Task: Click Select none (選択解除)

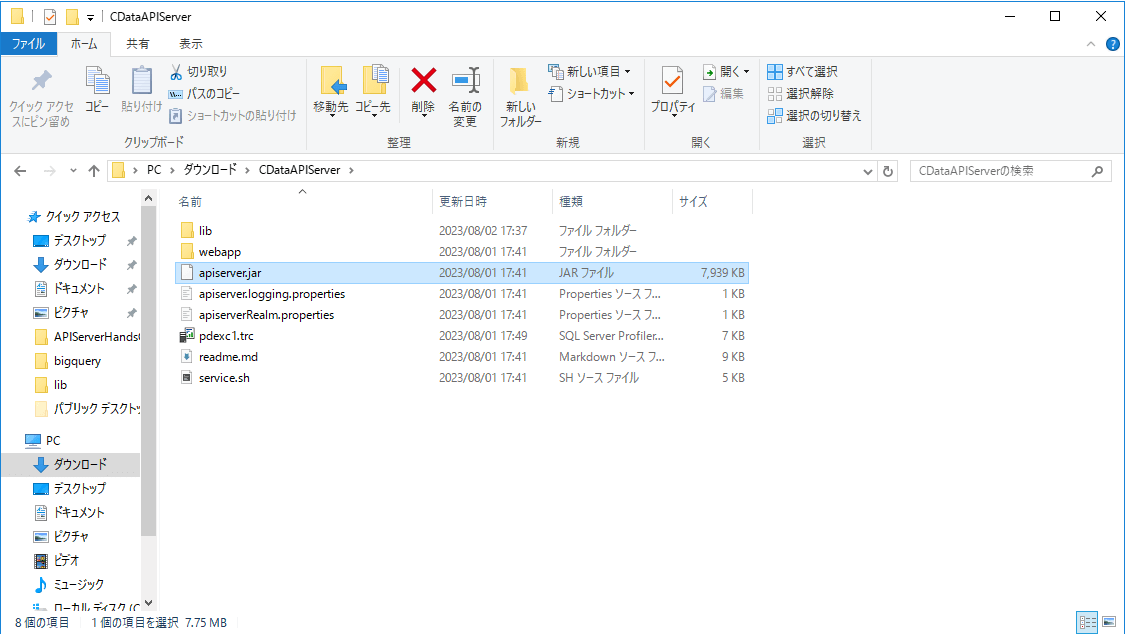Action: point(801,94)
